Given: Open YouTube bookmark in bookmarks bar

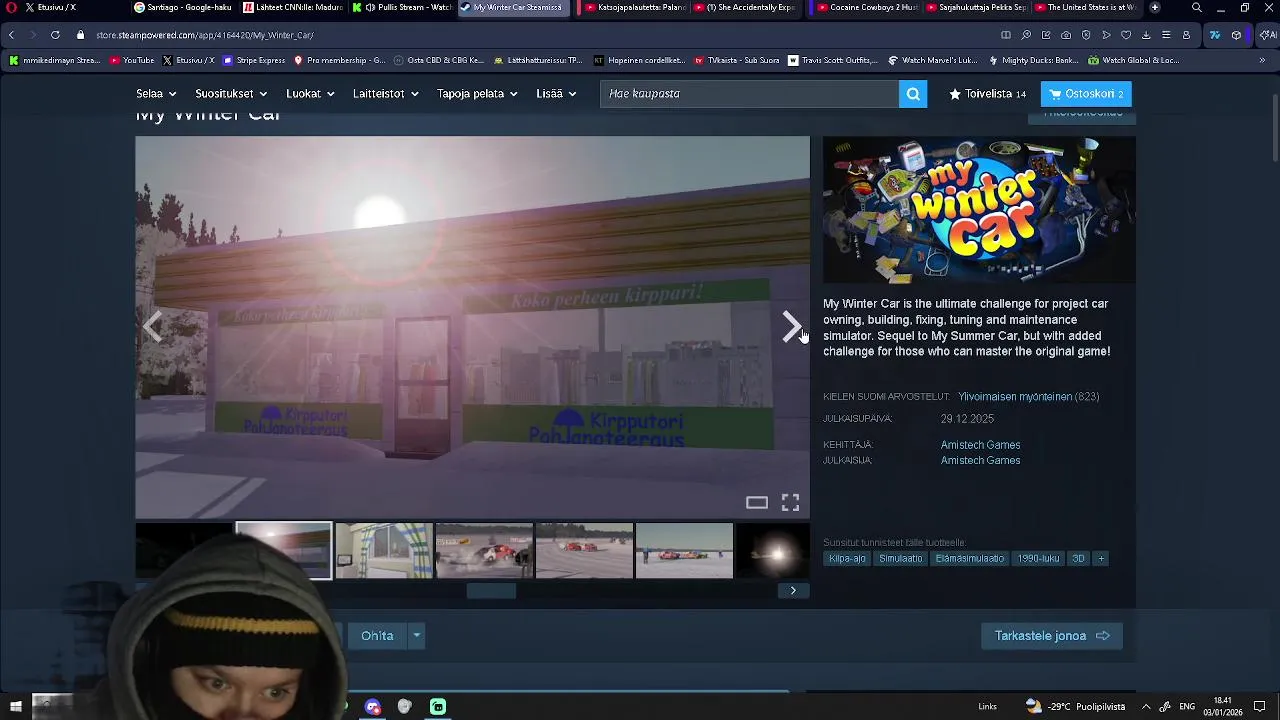Looking at the screenshot, I should pyautogui.click(x=131, y=60).
